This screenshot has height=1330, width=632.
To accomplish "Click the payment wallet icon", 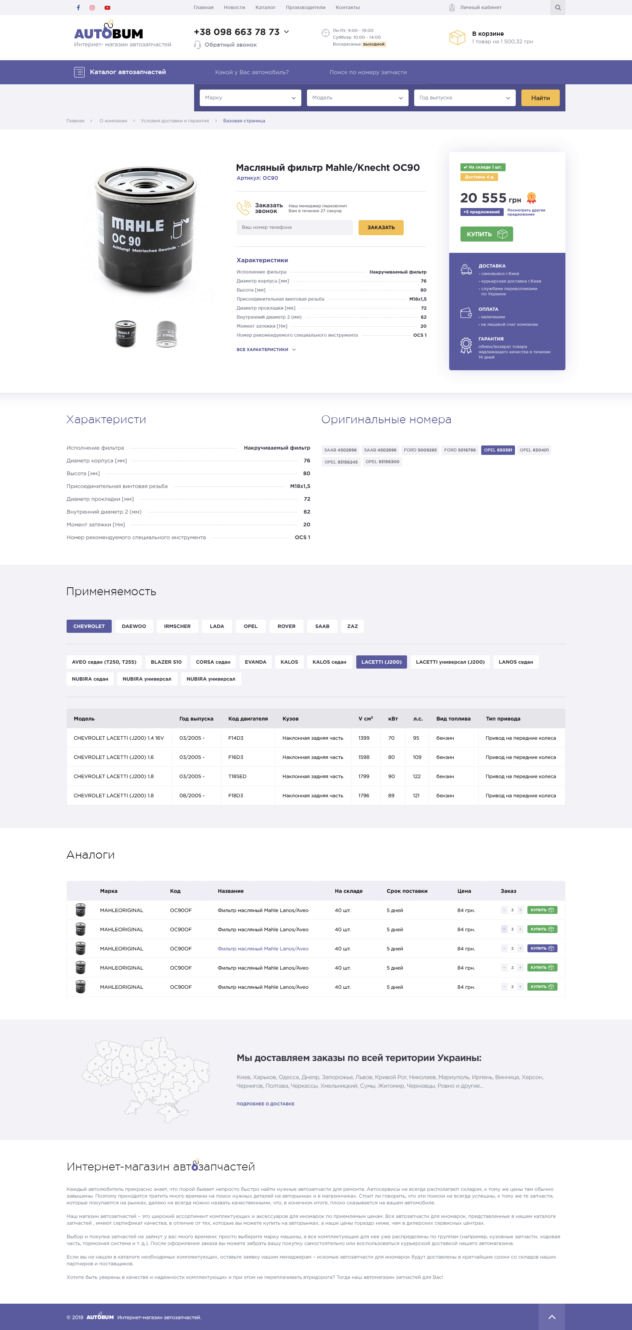I will point(465,312).
